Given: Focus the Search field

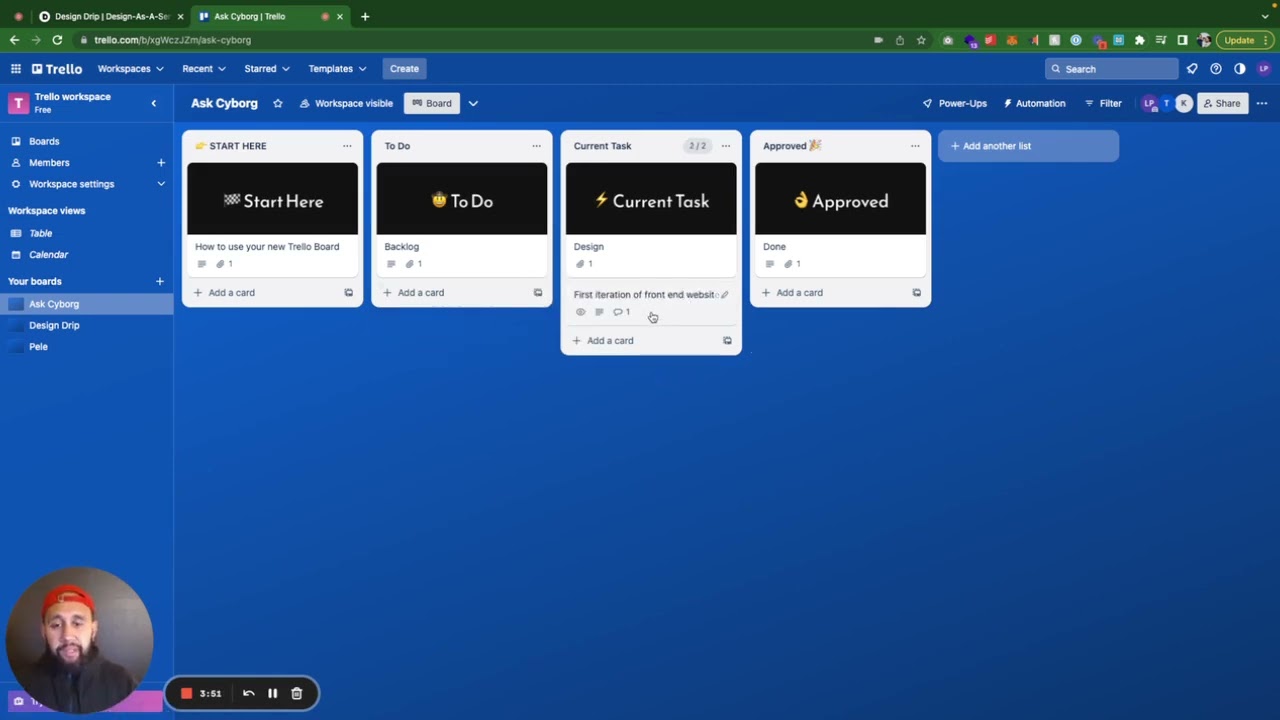Looking at the screenshot, I should pyautogui.click(x=1112, y=69).
